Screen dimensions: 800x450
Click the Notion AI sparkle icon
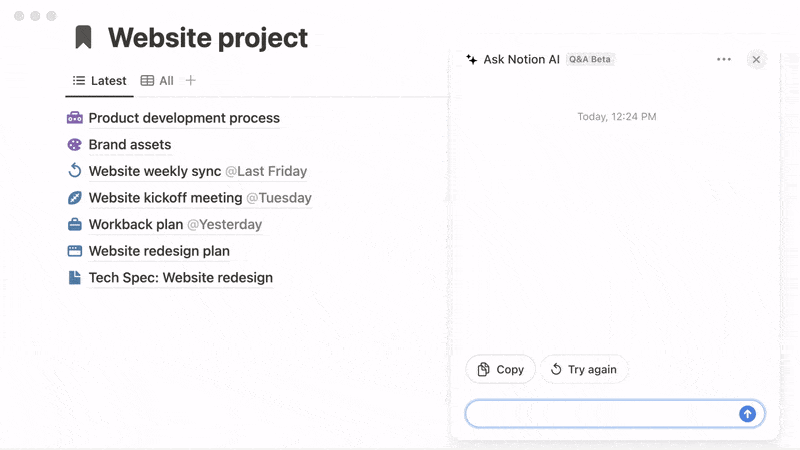(x=471, y=60)
